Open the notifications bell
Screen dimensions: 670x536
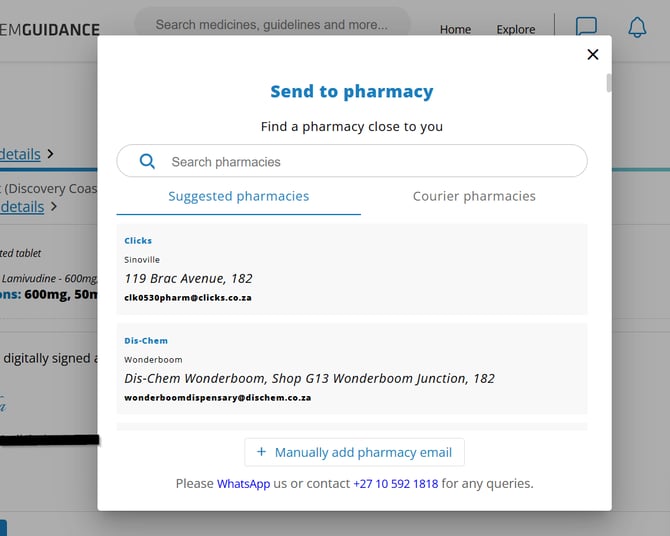pyautogui.click(x=637, y=27)
